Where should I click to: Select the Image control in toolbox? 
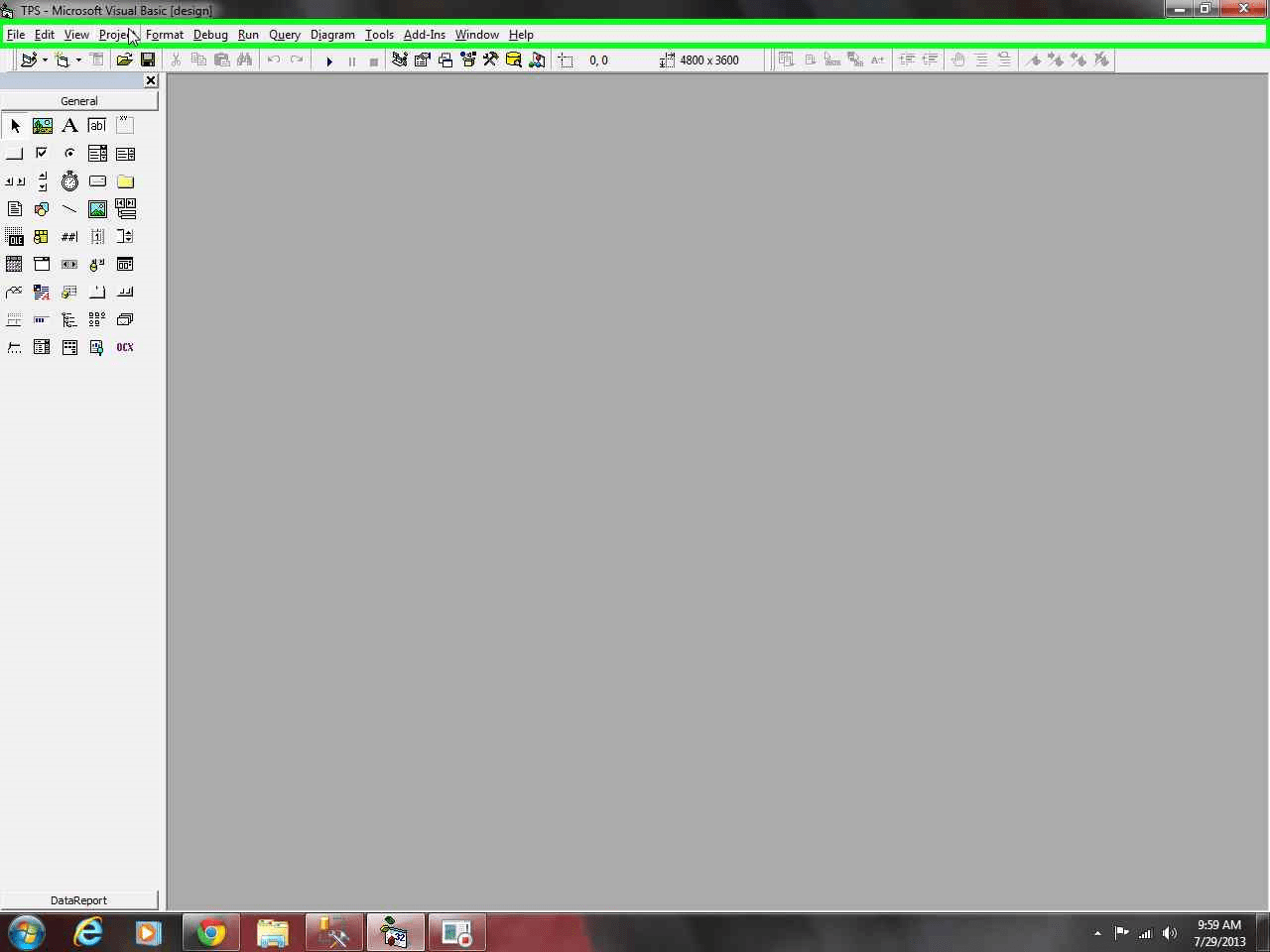(x=97, y=209)
